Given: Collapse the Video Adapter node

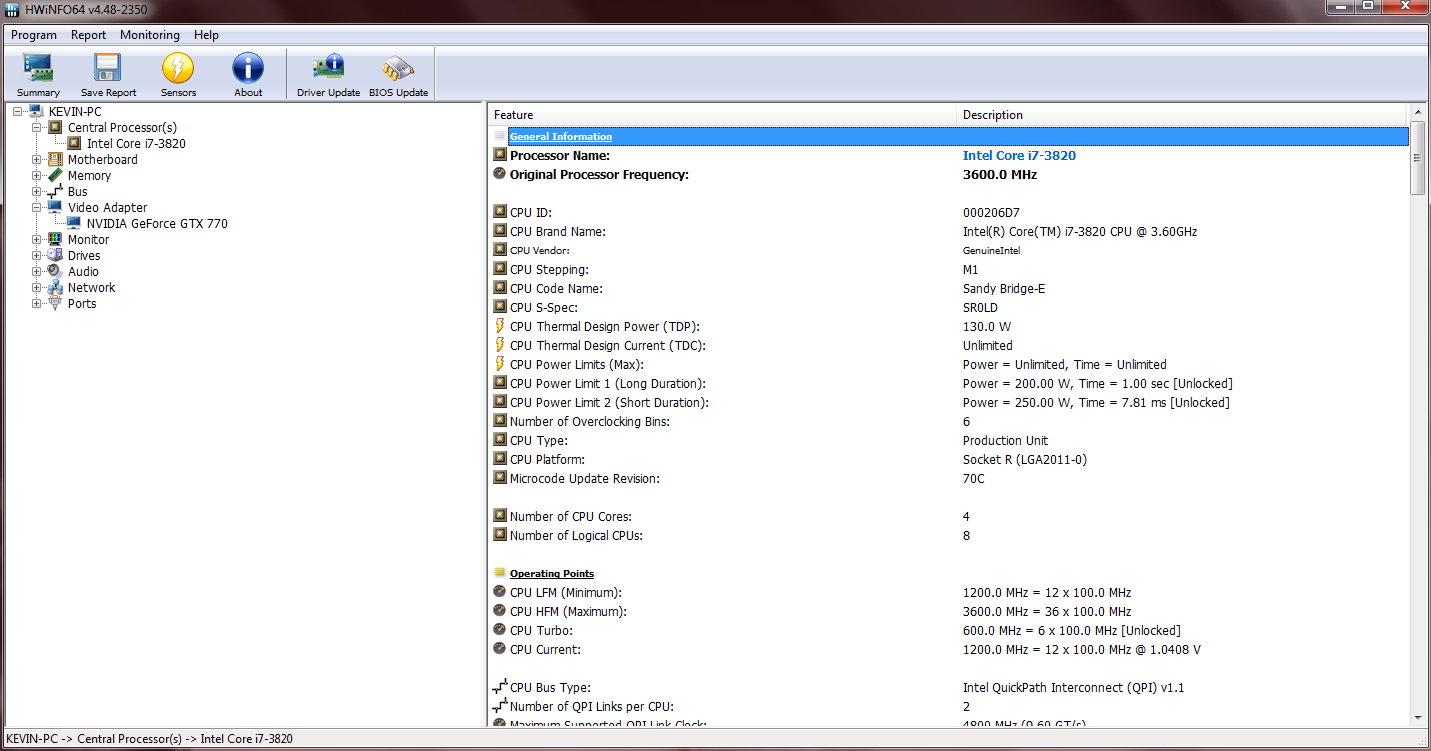Looking at the screenshot, I should [x=37, y=207].
